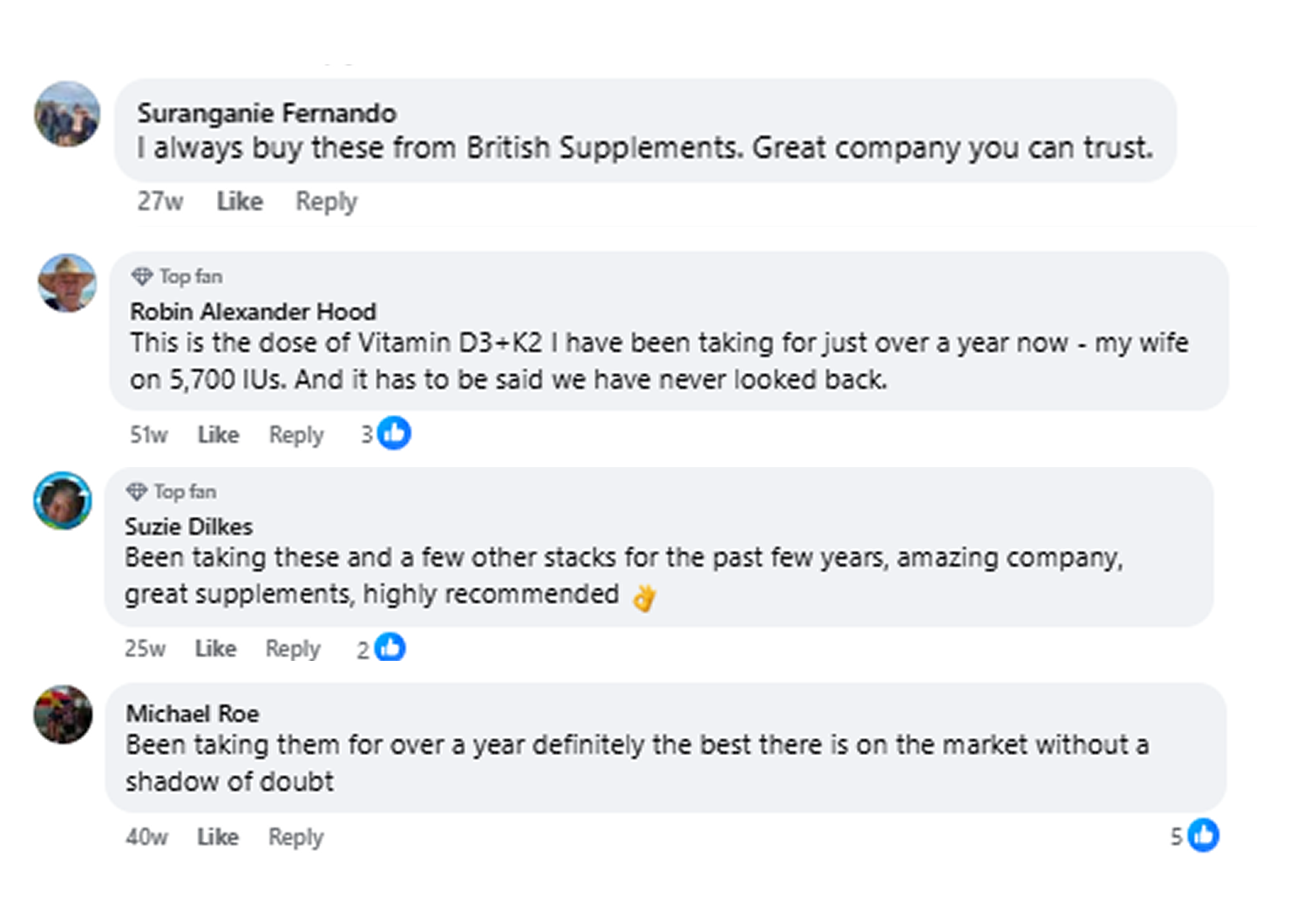Click Top fan diamond badge above Suzie Dilkes
Screen dimensions: 1290x924
(x=136, y=493)
